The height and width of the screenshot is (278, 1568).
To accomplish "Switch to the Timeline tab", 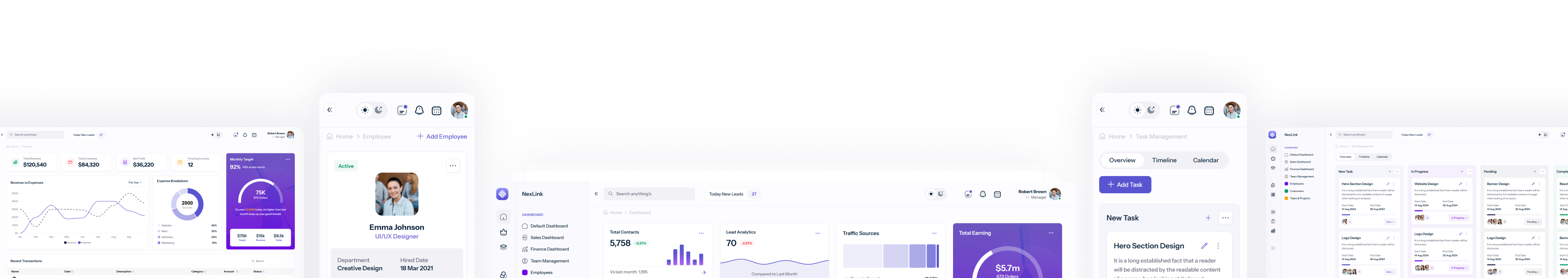I will [1164, 160].
